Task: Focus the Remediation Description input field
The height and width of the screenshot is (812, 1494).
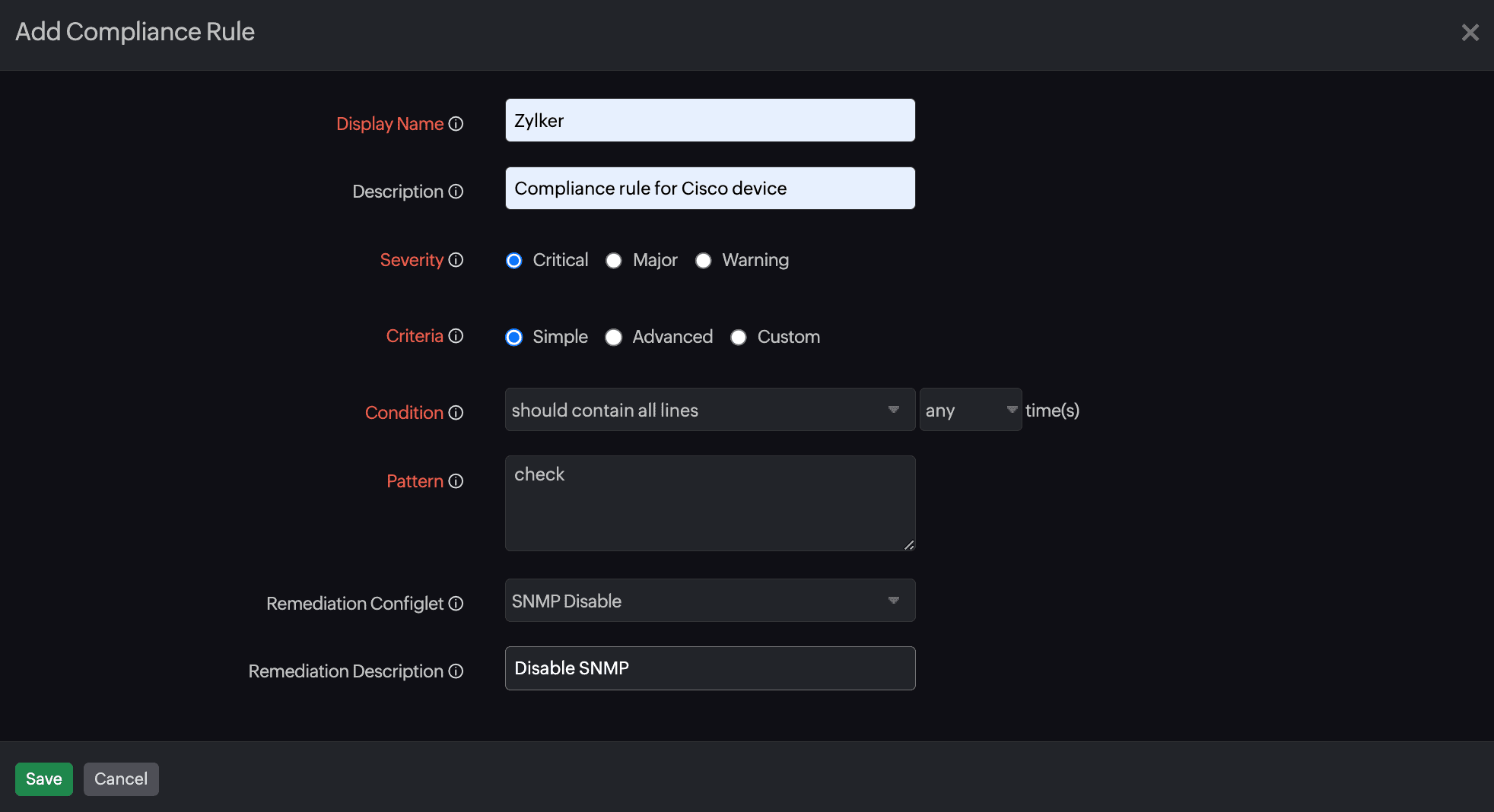Action: [x=709, y=668]
